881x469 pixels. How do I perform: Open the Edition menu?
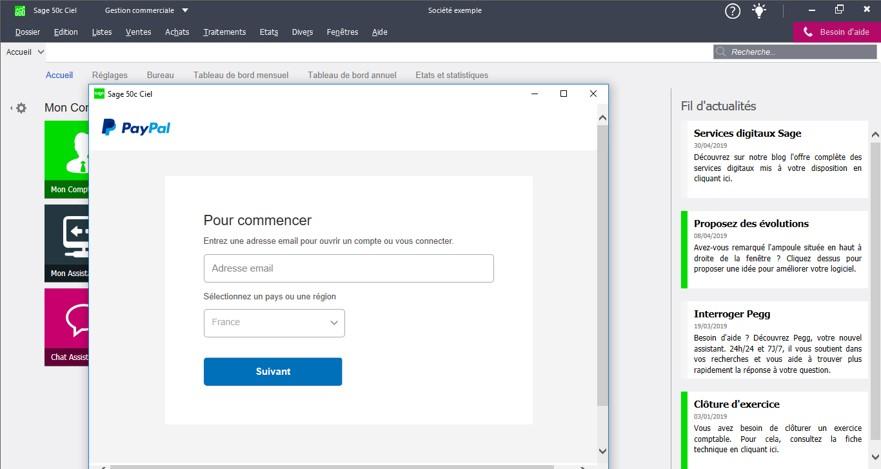(x=66, y=32)
